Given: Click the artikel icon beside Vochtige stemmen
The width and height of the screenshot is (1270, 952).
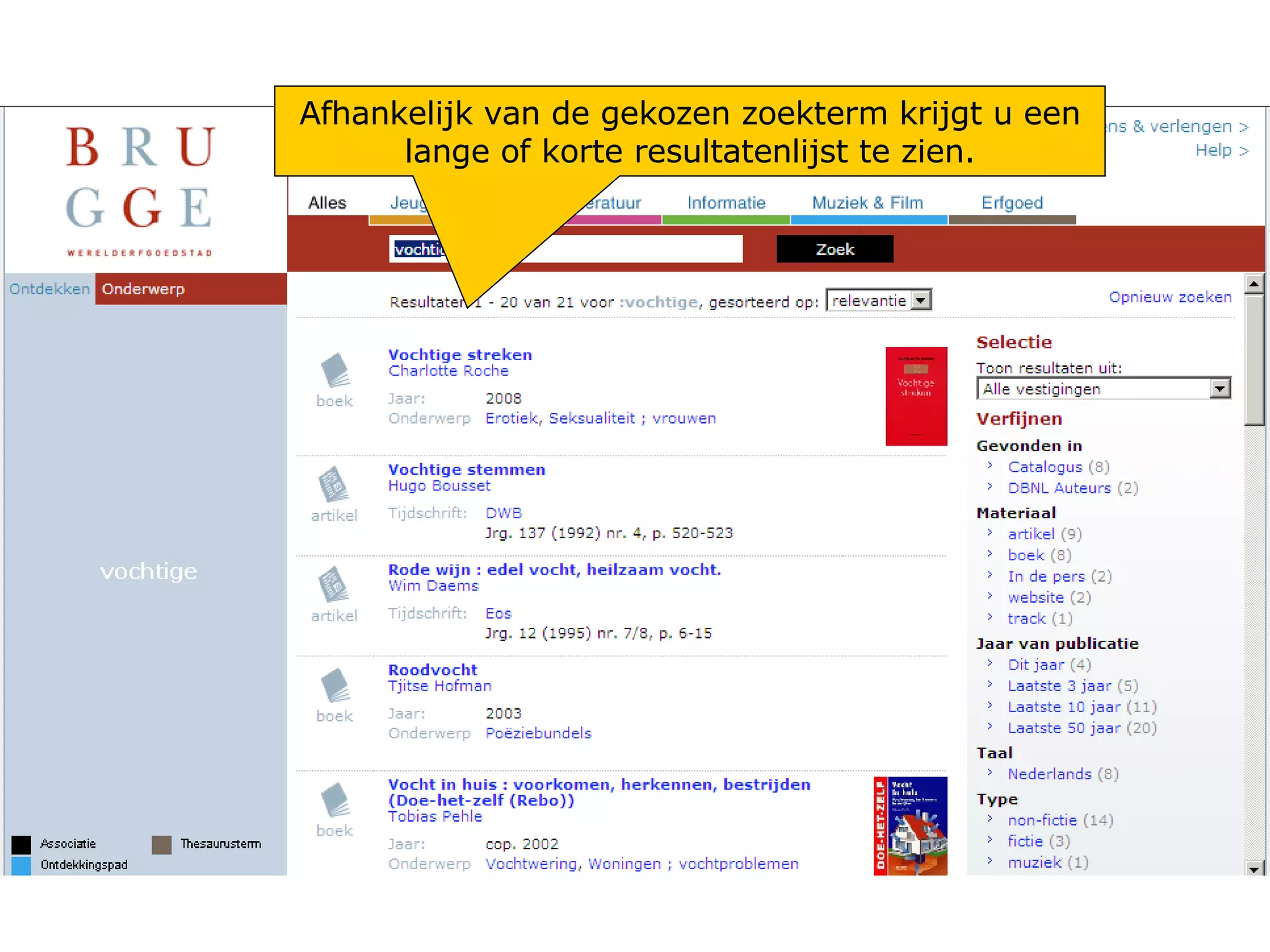Looking at the screenshot, I should [334, 484].
